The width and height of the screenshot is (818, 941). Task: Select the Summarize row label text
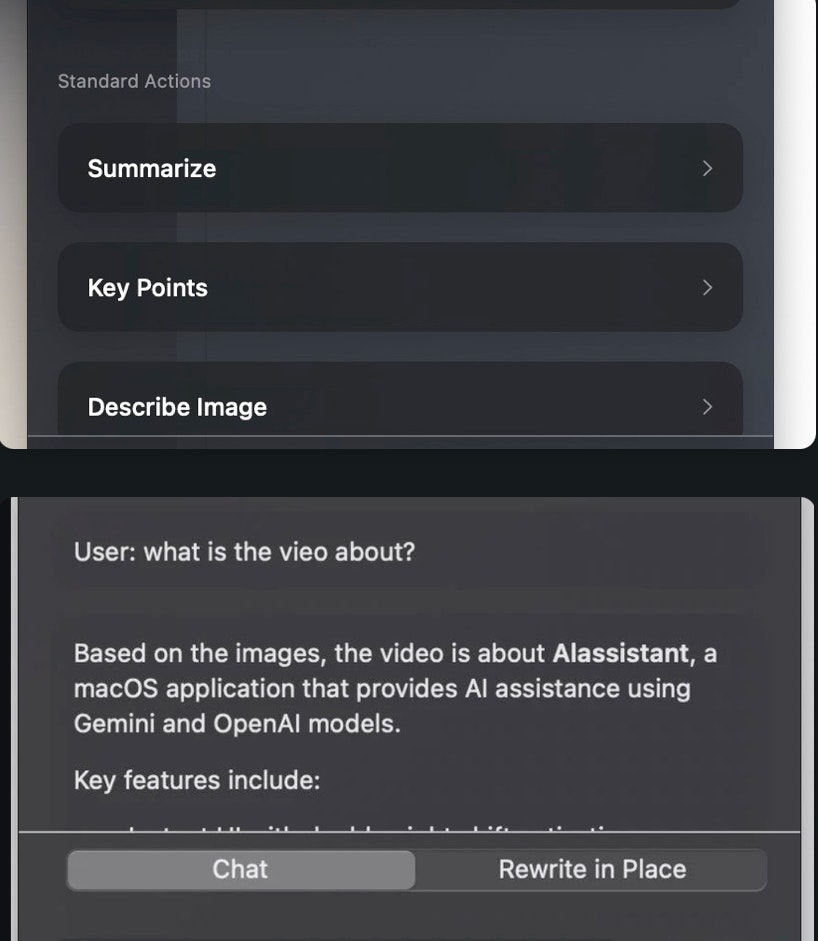pos(151,168)
